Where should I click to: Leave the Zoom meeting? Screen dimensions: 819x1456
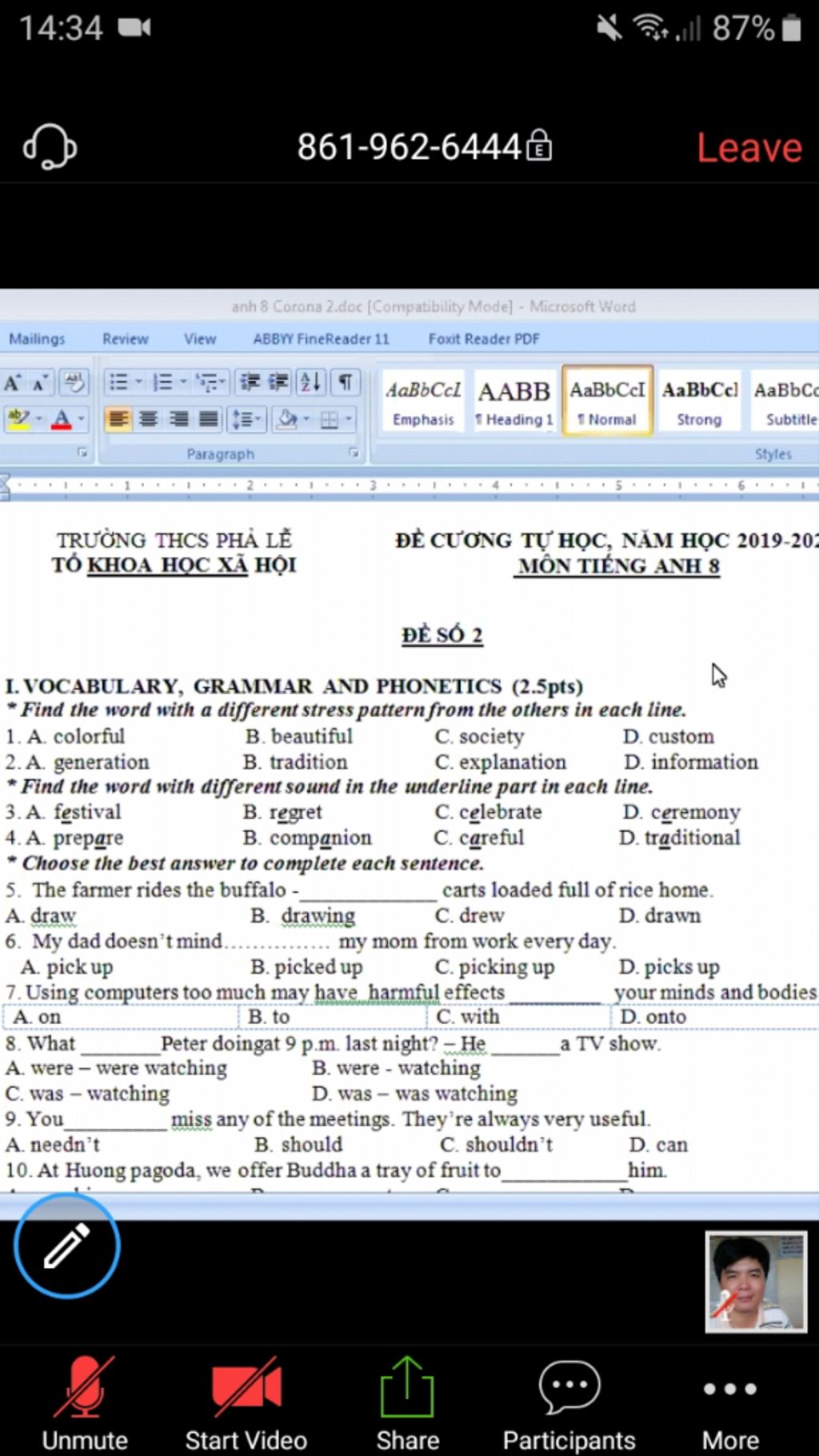(749, 147)
